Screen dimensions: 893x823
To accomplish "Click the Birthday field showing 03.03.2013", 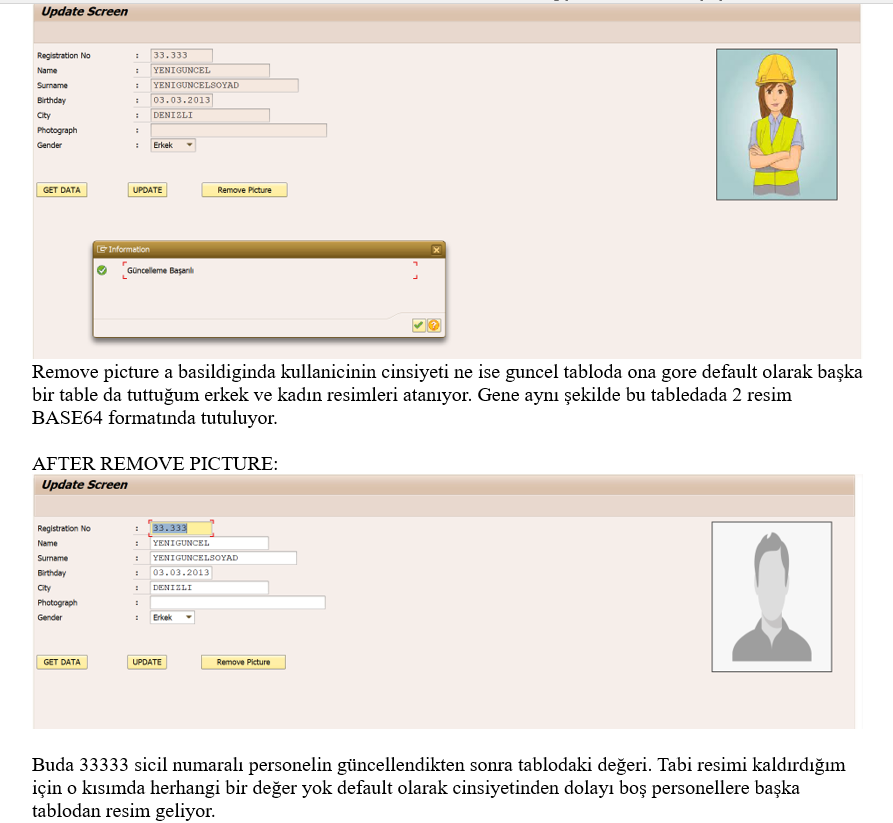I will 183,100.
